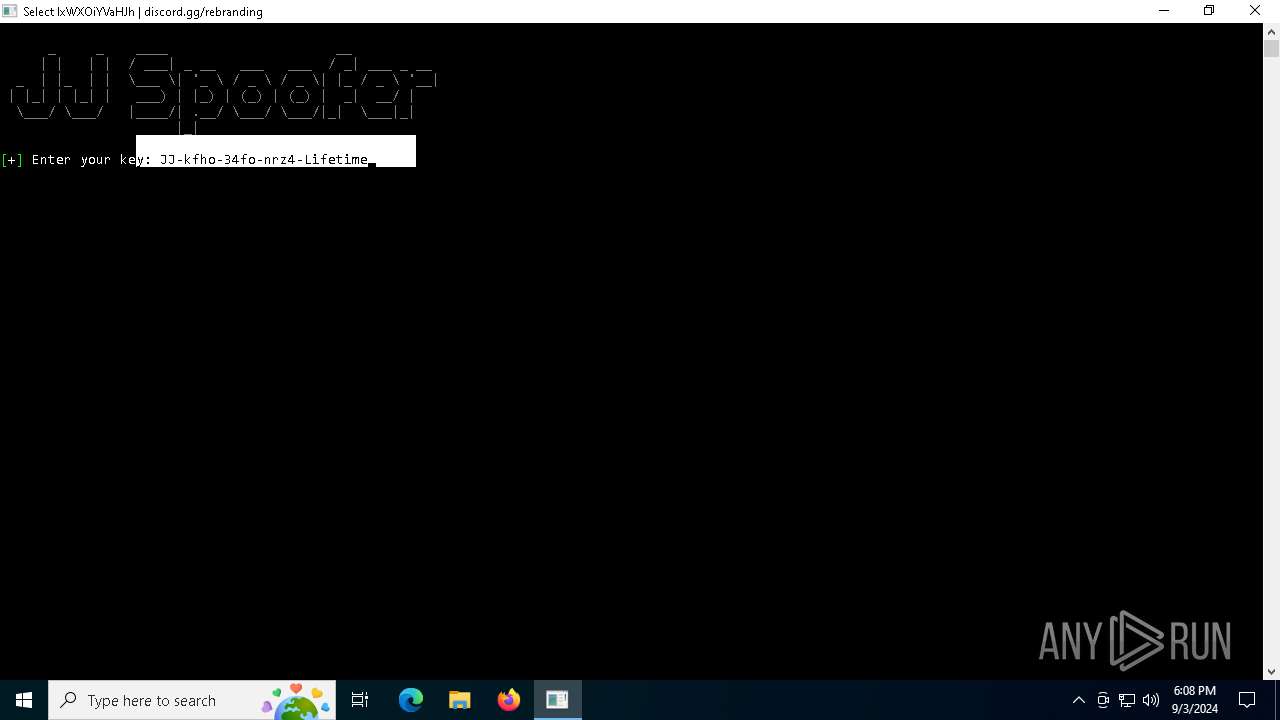
Task: Open the clock showing 6:08 PM
Action: [x=1195, y=700]
